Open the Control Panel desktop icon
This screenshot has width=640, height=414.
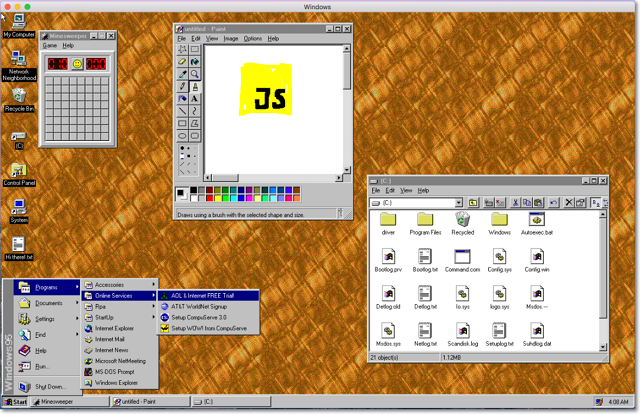coord(19,173)
